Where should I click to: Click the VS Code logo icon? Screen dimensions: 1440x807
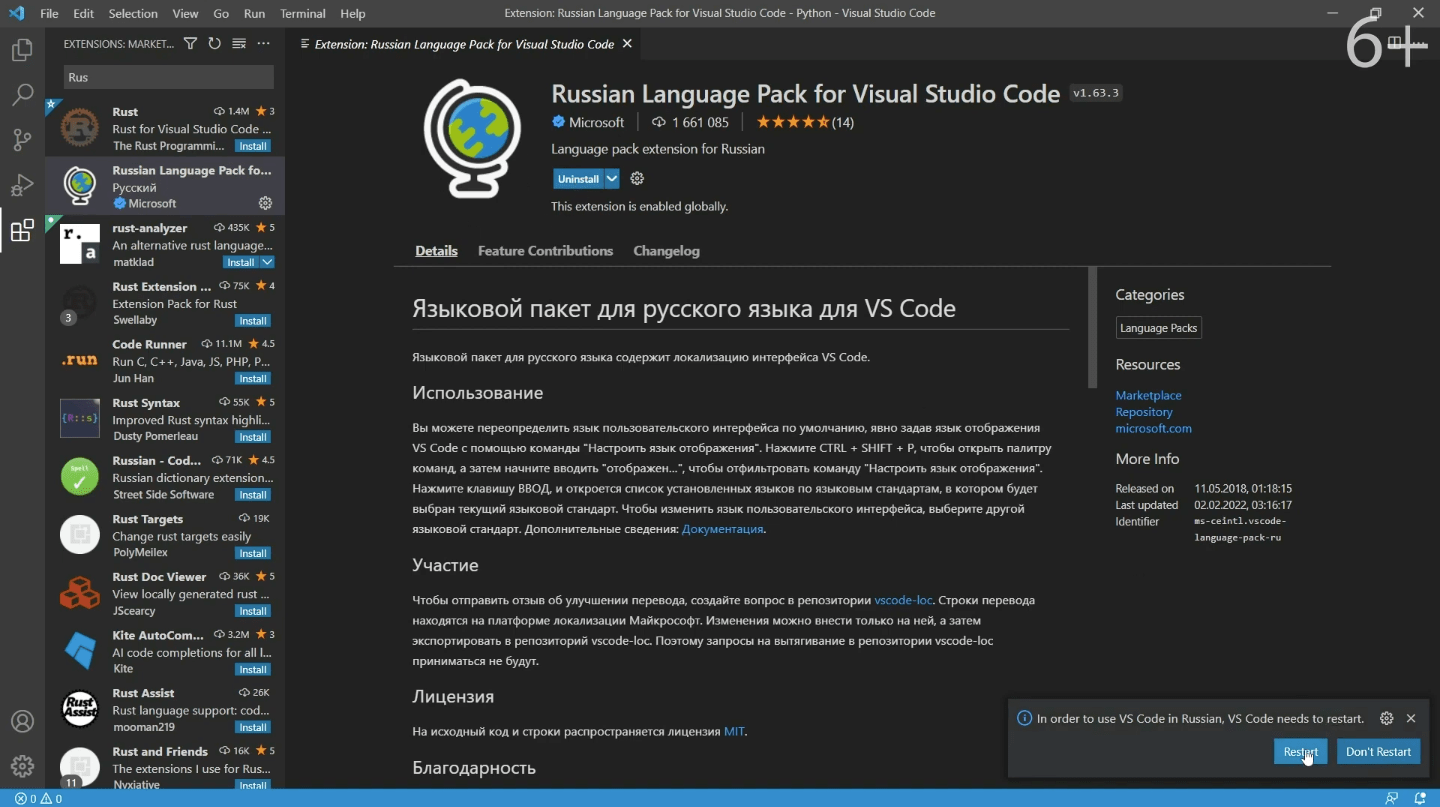[x=16, y=14]
